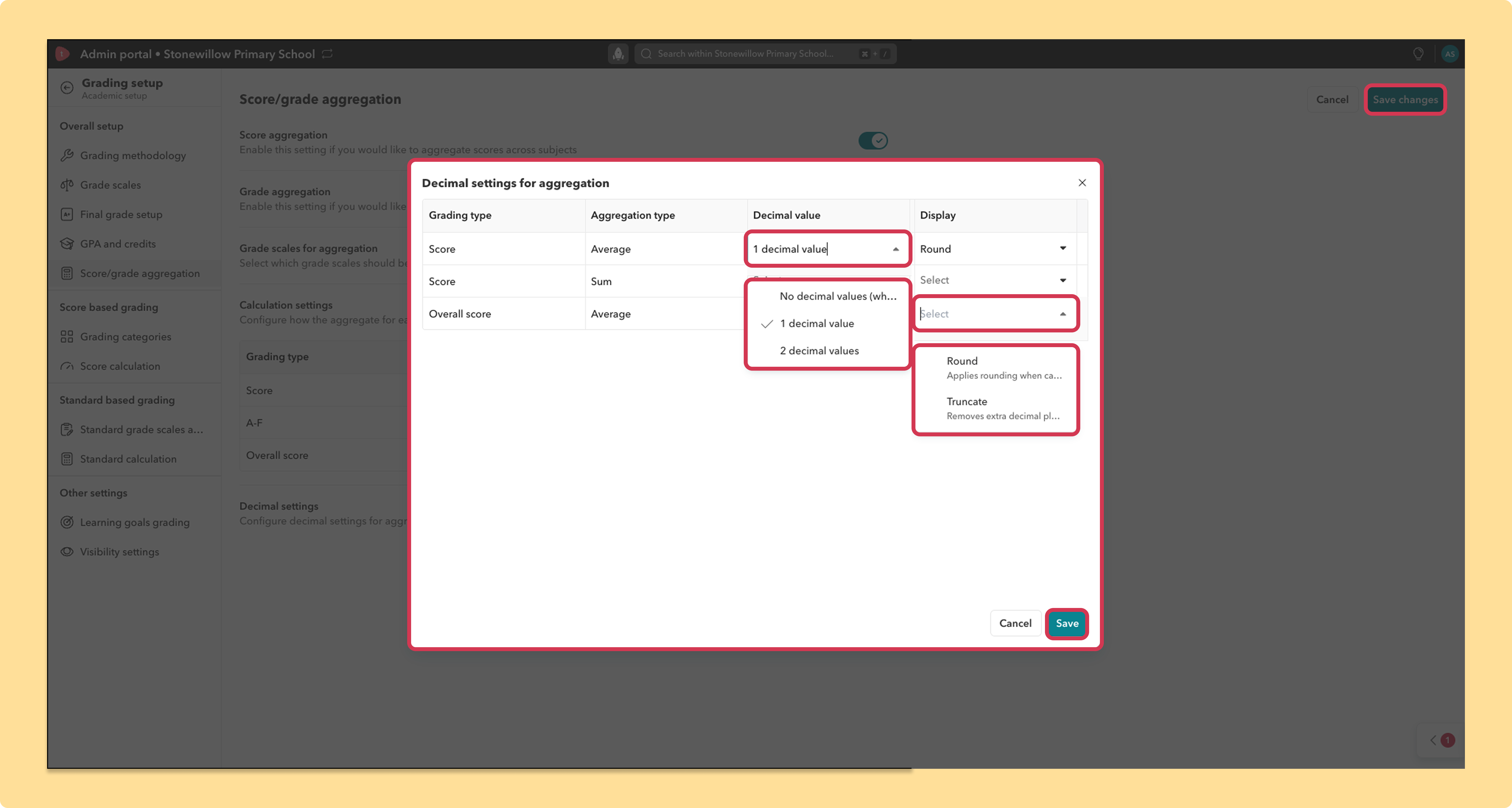Screen dimensions: 1512x808
Task: Click the rocket icon in top bar
Action: coord(618,54)
